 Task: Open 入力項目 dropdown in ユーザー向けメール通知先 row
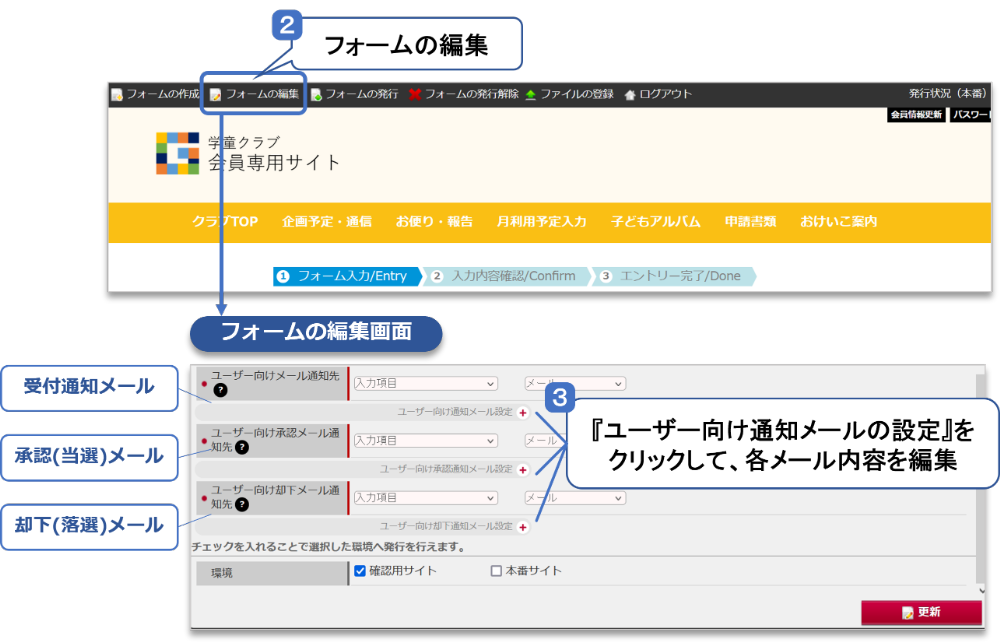point(425,384)
